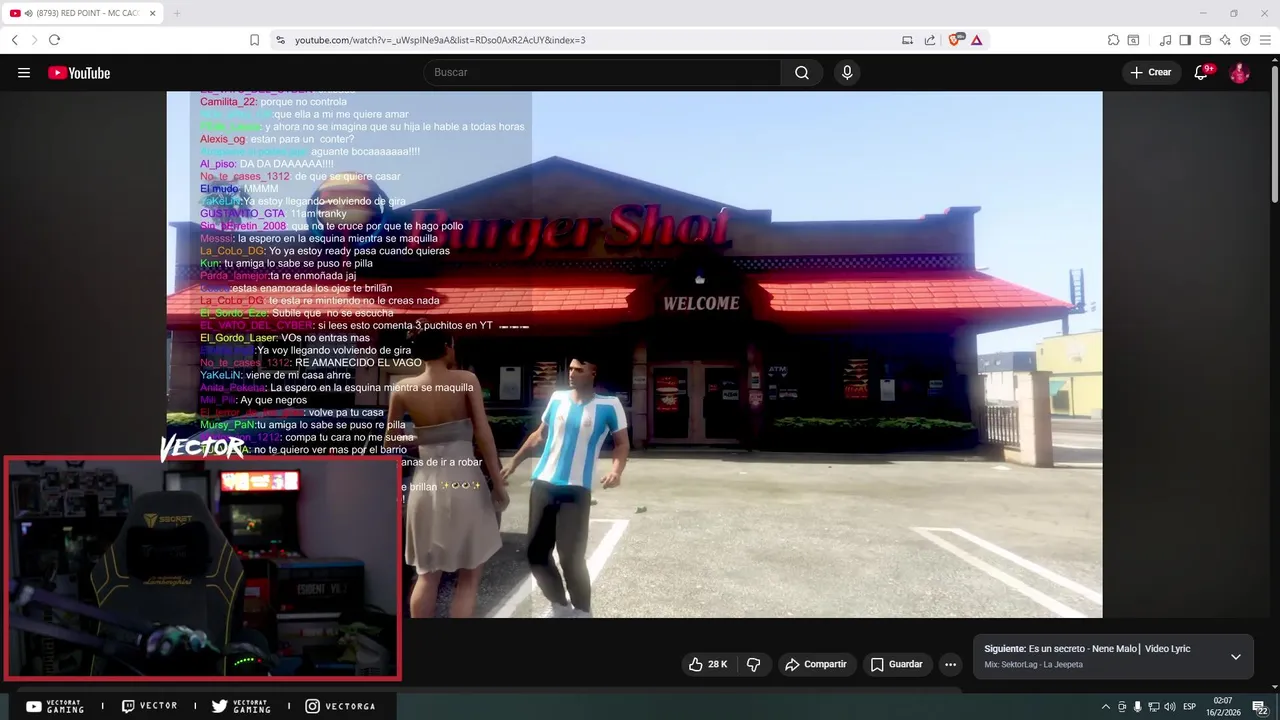
Task: Select the RED POINT - MC CACO tab
Action: 82,13
